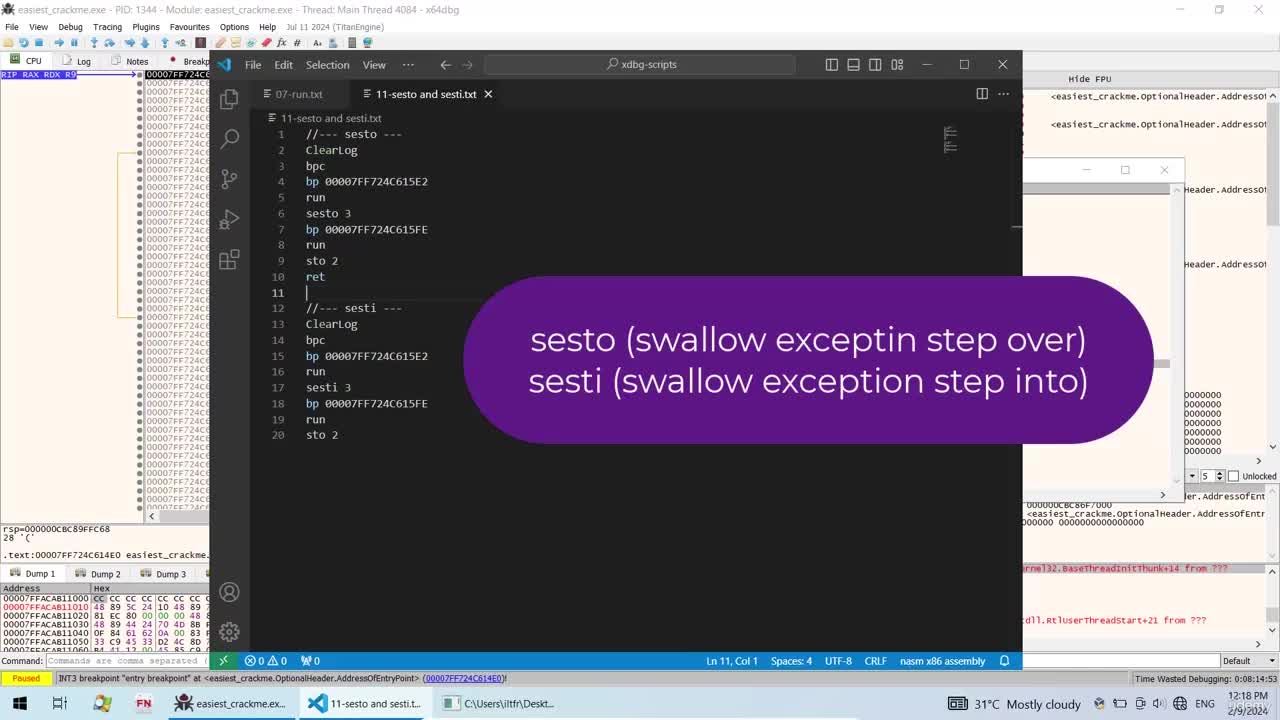Viewport: 1280px width, 720px height.
Task: Click the x64dbg Open file toolbar icon
Action: pos(8,43)
